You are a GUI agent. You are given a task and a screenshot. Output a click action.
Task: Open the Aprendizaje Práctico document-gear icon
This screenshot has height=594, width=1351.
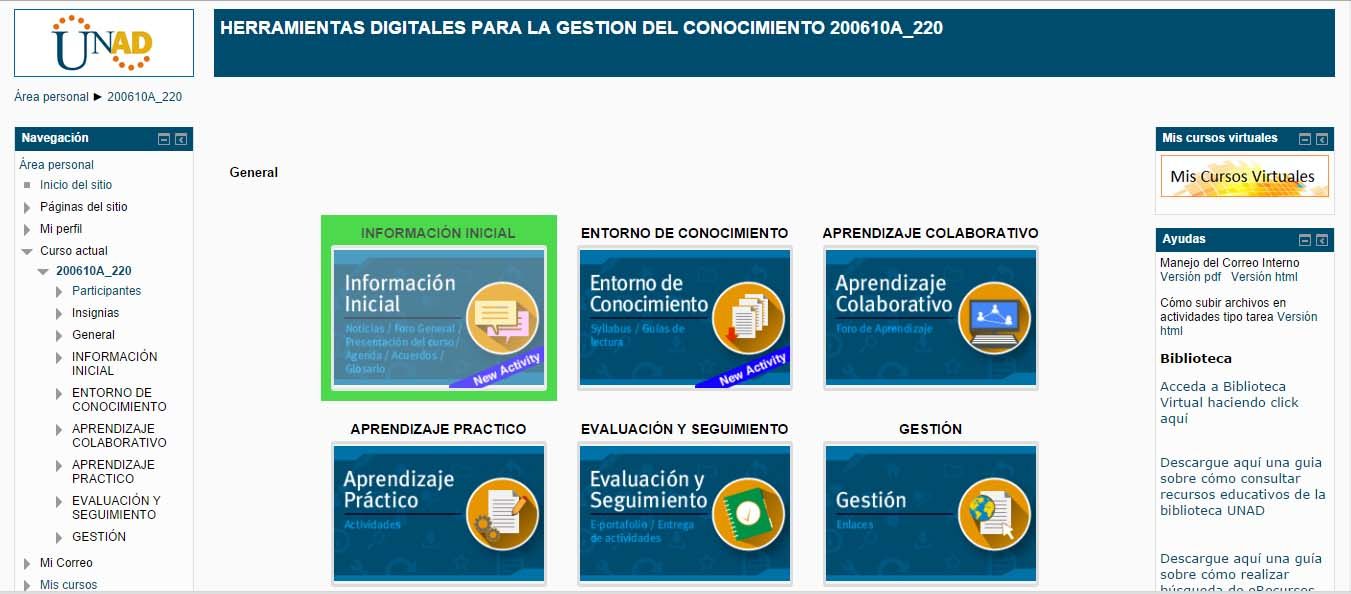coord(502,514)
